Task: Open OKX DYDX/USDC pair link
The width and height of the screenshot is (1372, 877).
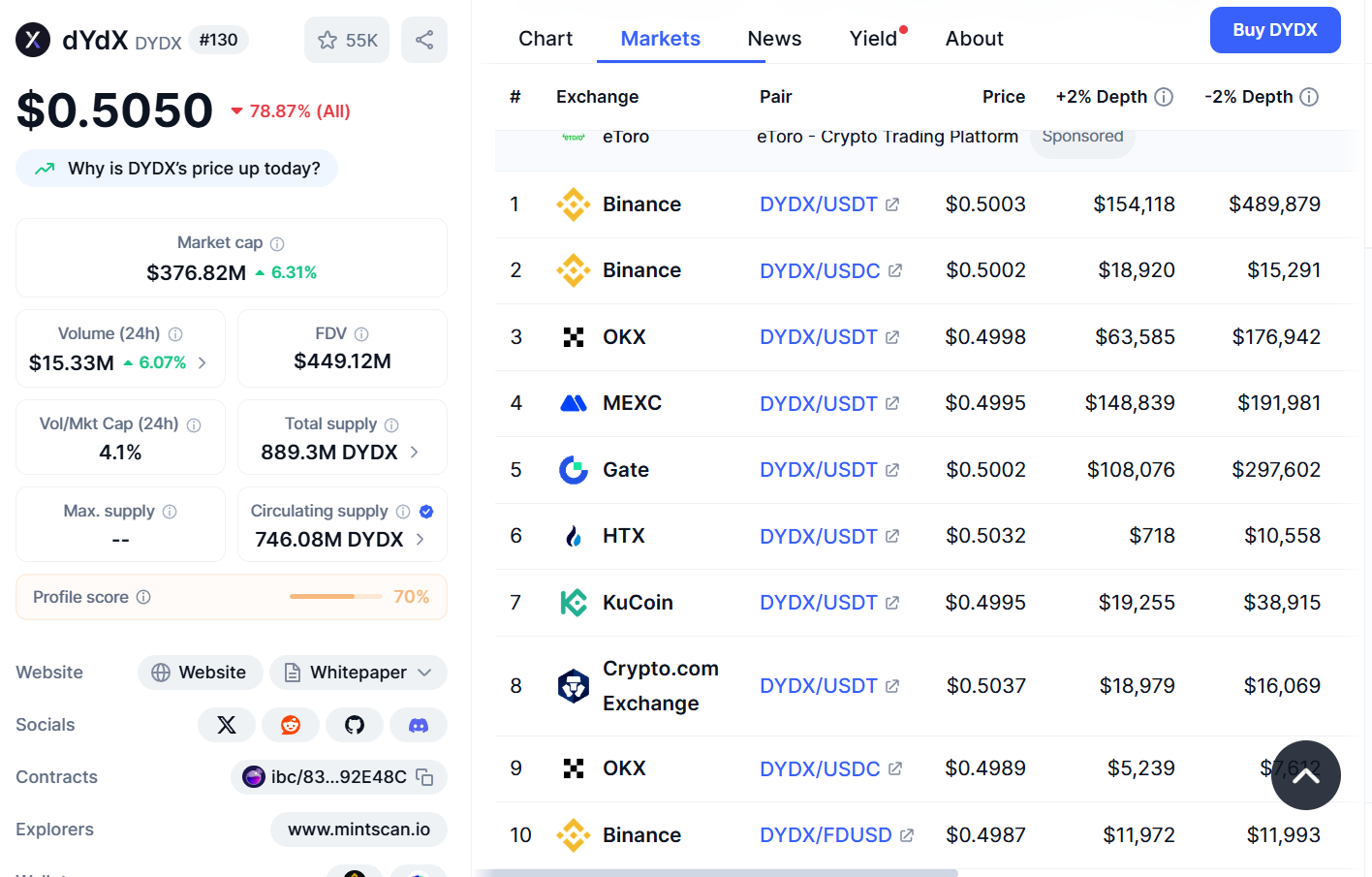Action: pyautogui.click(x=831, y=768)
